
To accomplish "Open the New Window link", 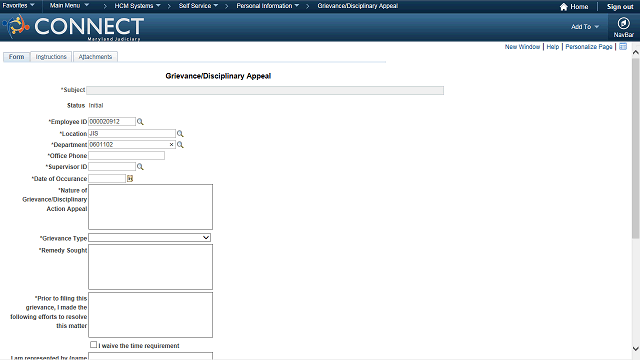I will (x=522, y=47).
